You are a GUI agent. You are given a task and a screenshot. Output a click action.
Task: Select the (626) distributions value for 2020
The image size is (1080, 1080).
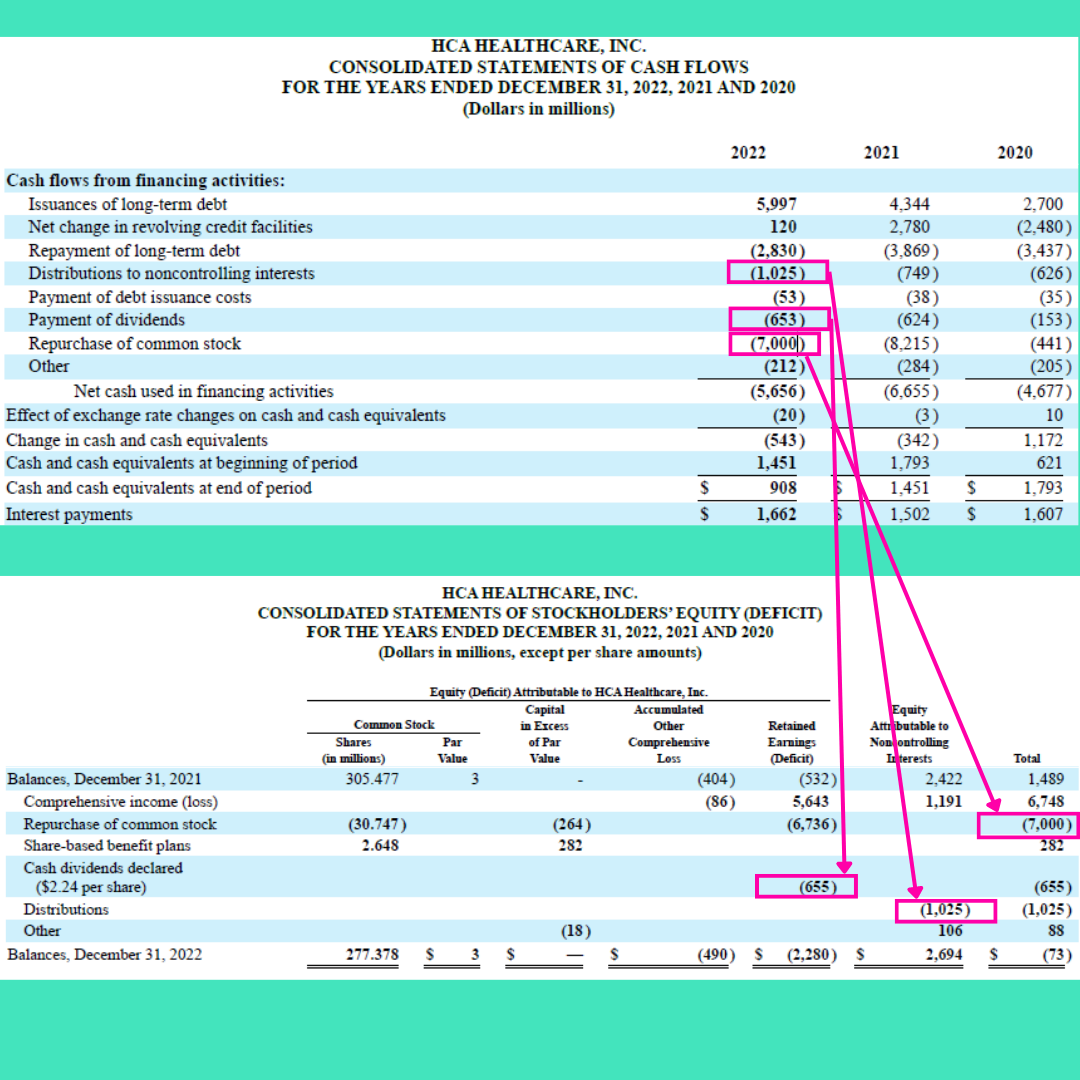coord(1051,273)
